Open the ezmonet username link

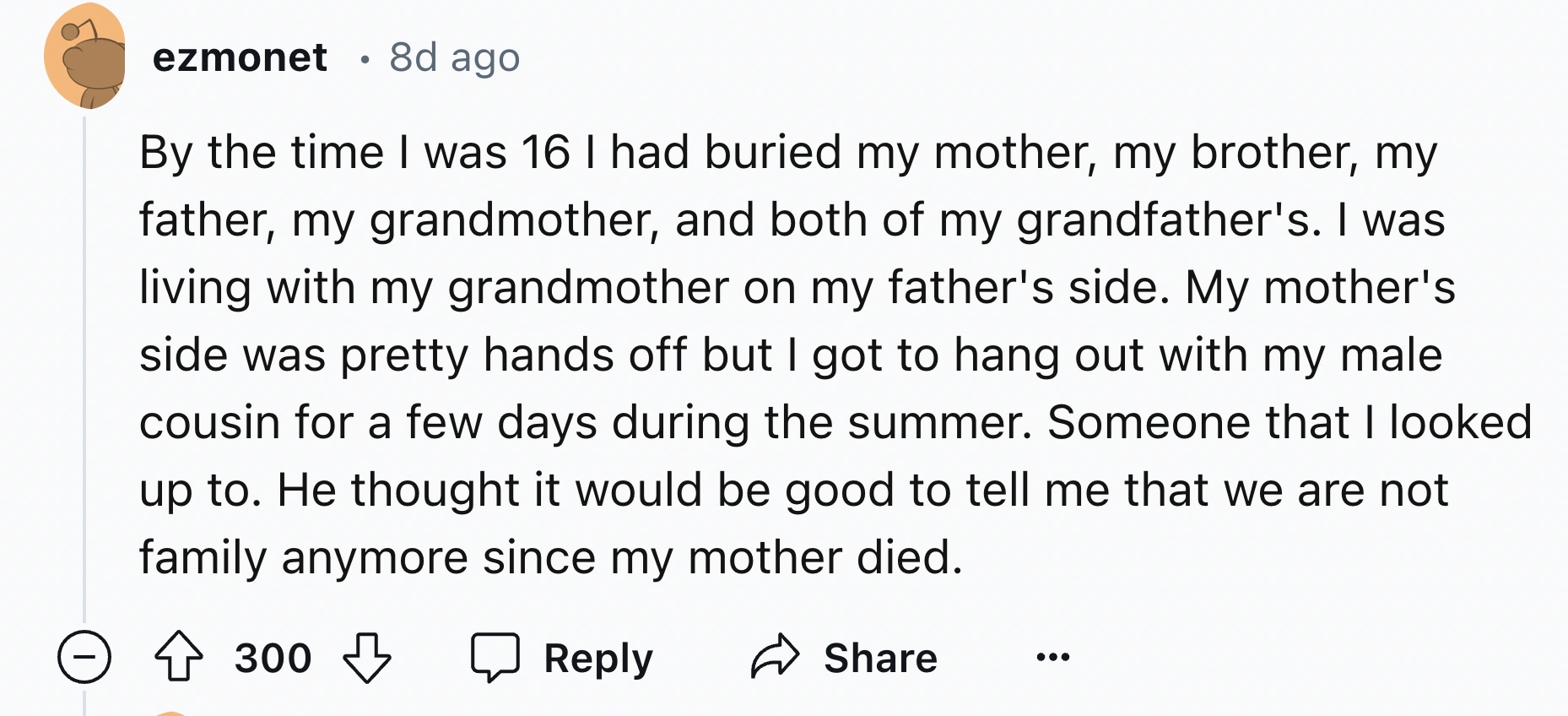pyautogui.click(x=240, y=57)
